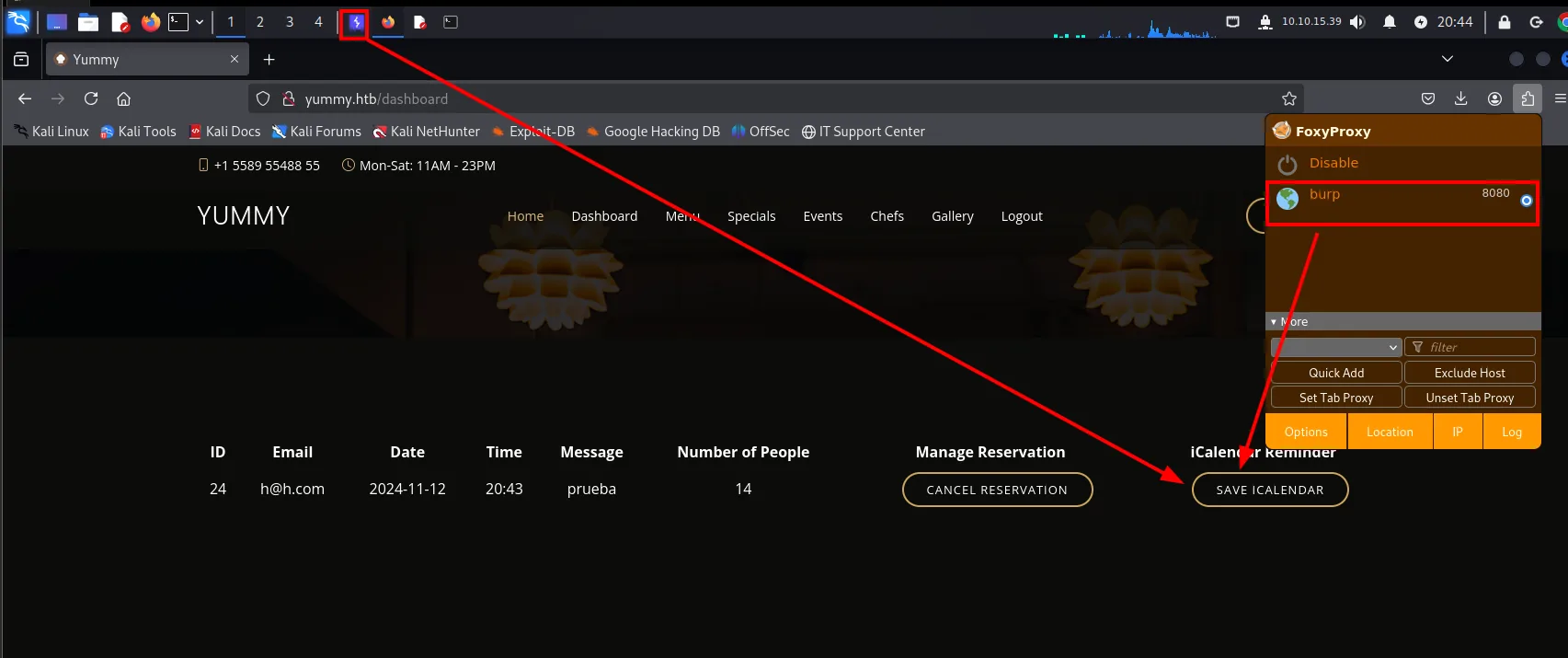Open the Kali applications menu icon
1568x658 pixels.
[x=18, y=21]
